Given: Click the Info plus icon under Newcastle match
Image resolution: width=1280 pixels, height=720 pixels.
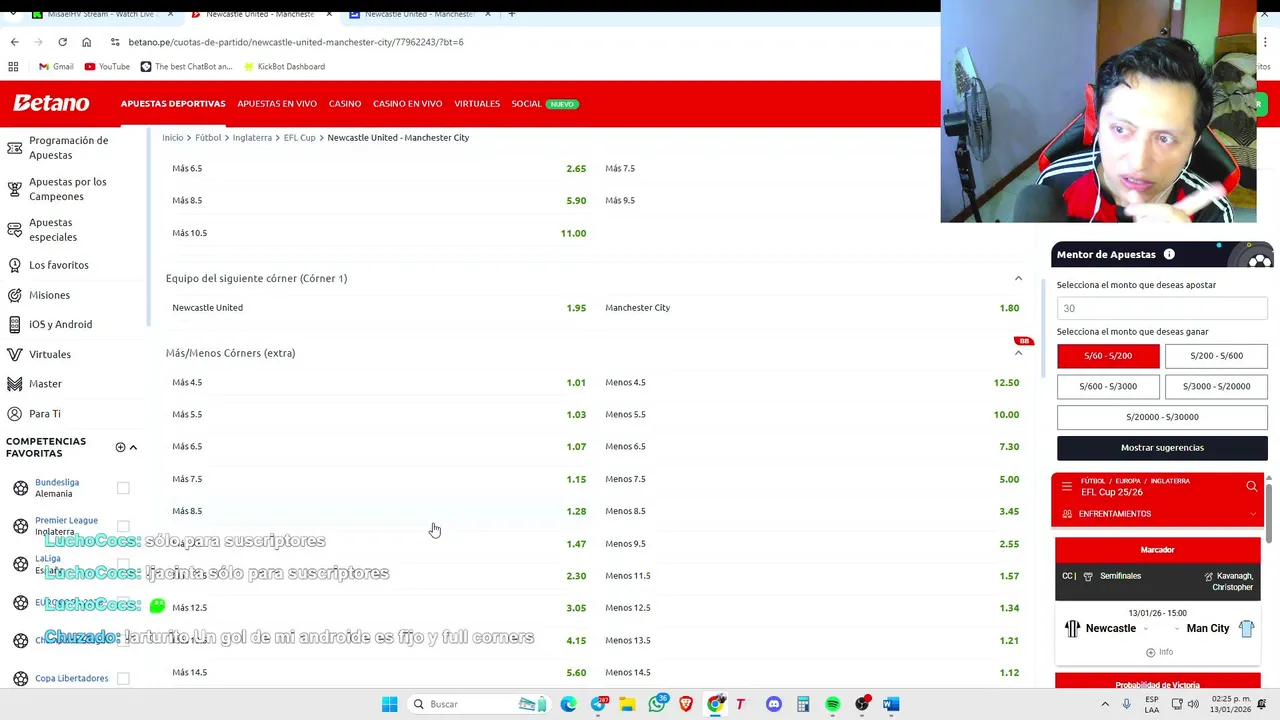Looking at the screenshot, I should [x=1150, y=652].
